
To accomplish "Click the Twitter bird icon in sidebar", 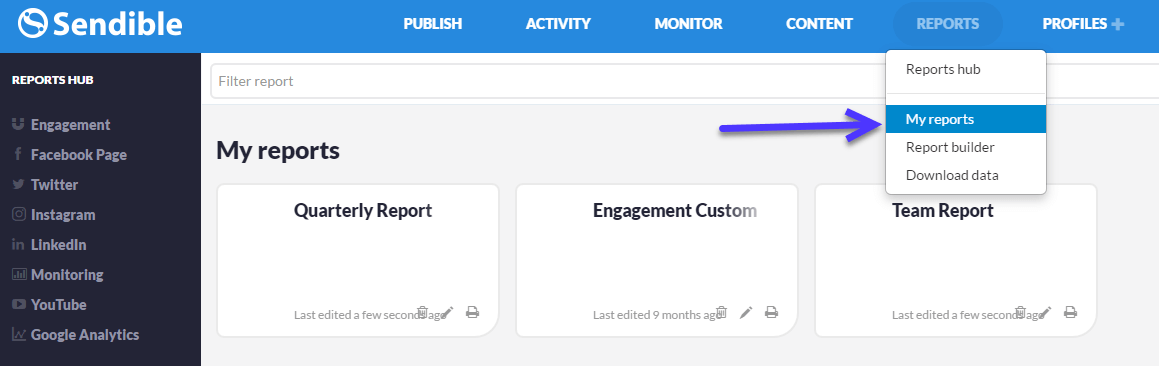I will coord(18,185).
